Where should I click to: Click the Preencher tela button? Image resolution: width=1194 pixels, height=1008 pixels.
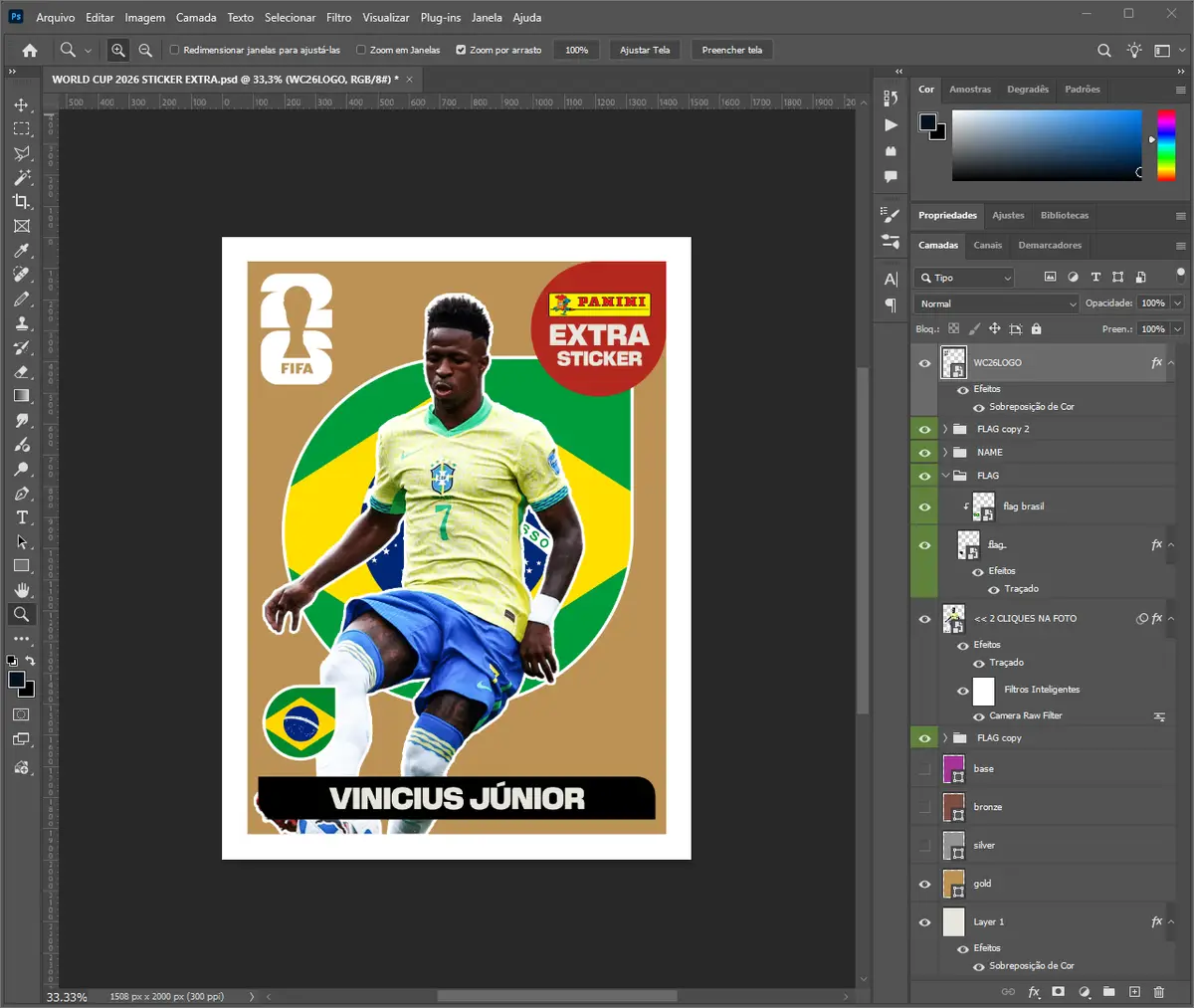click(x=732, y=50)
